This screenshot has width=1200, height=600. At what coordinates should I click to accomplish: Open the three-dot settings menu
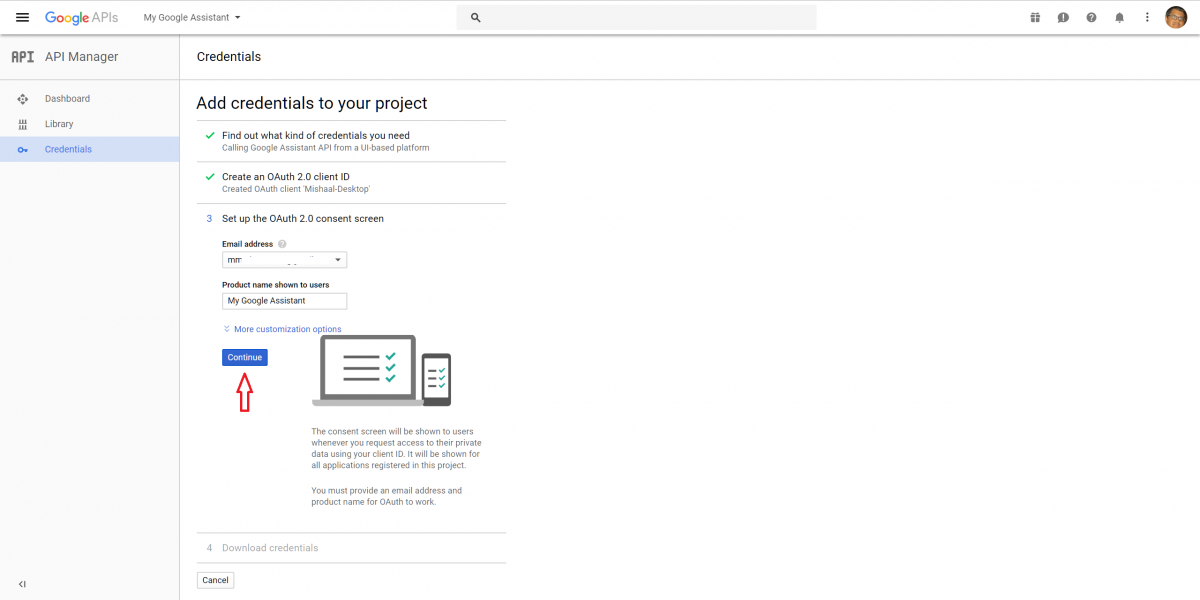(x=1147, y=17)
